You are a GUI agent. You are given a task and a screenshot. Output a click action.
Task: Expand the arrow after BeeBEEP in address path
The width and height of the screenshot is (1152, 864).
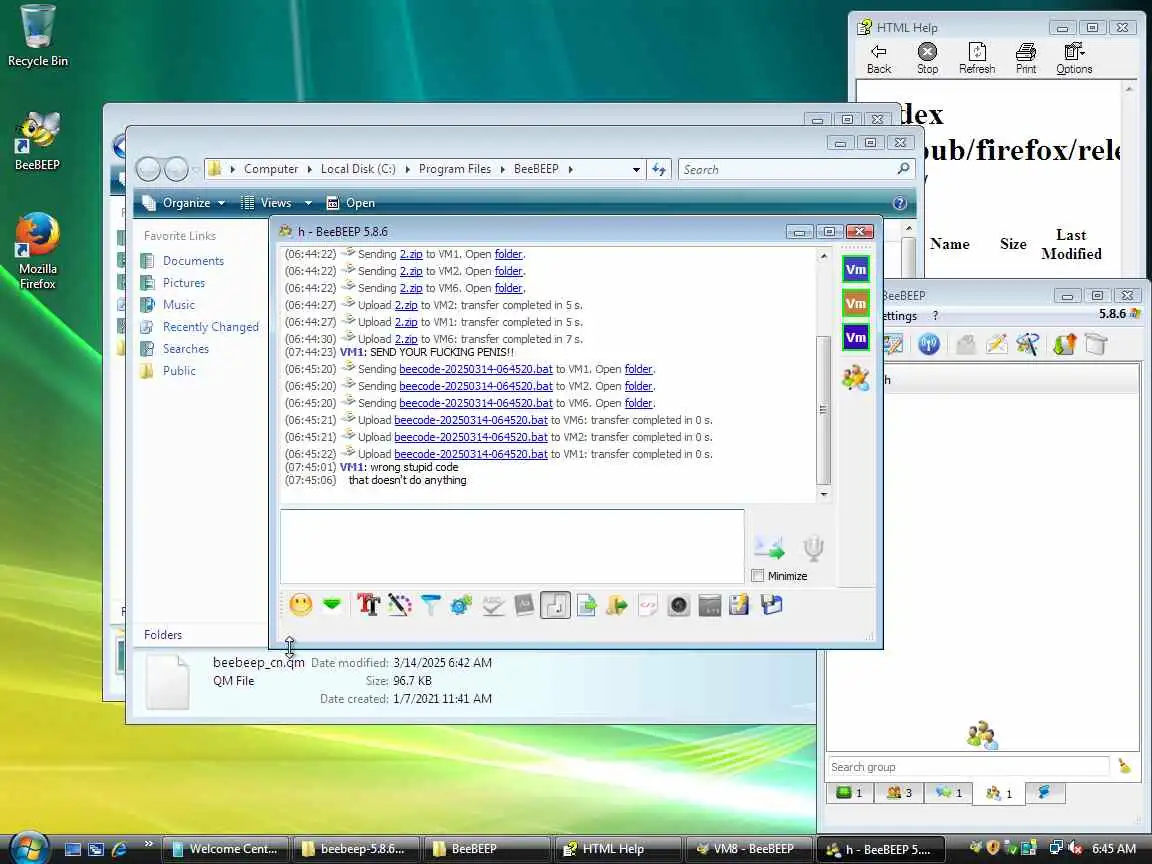(570, 169)
